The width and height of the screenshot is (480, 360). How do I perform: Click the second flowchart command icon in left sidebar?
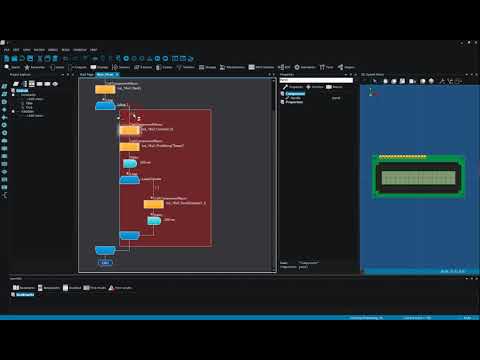click(x=4, y=94)
